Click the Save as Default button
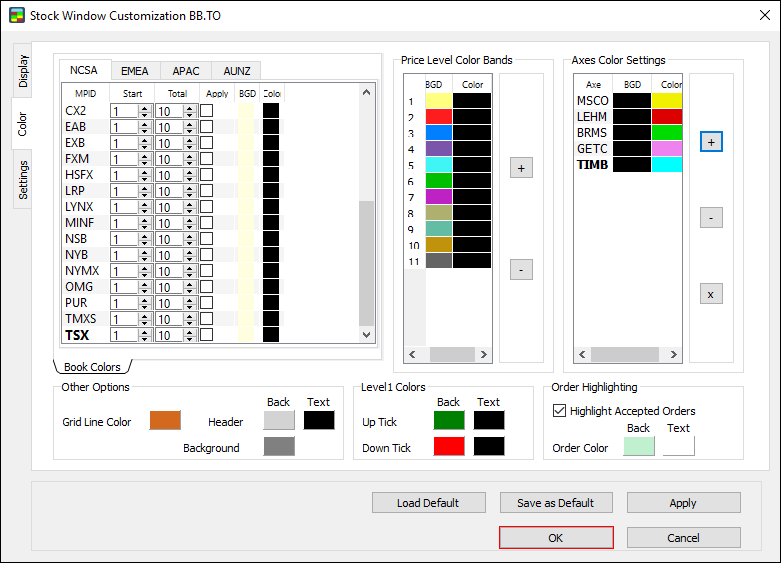This screenshot has height=563, width=781. click(x=555, y=502)
